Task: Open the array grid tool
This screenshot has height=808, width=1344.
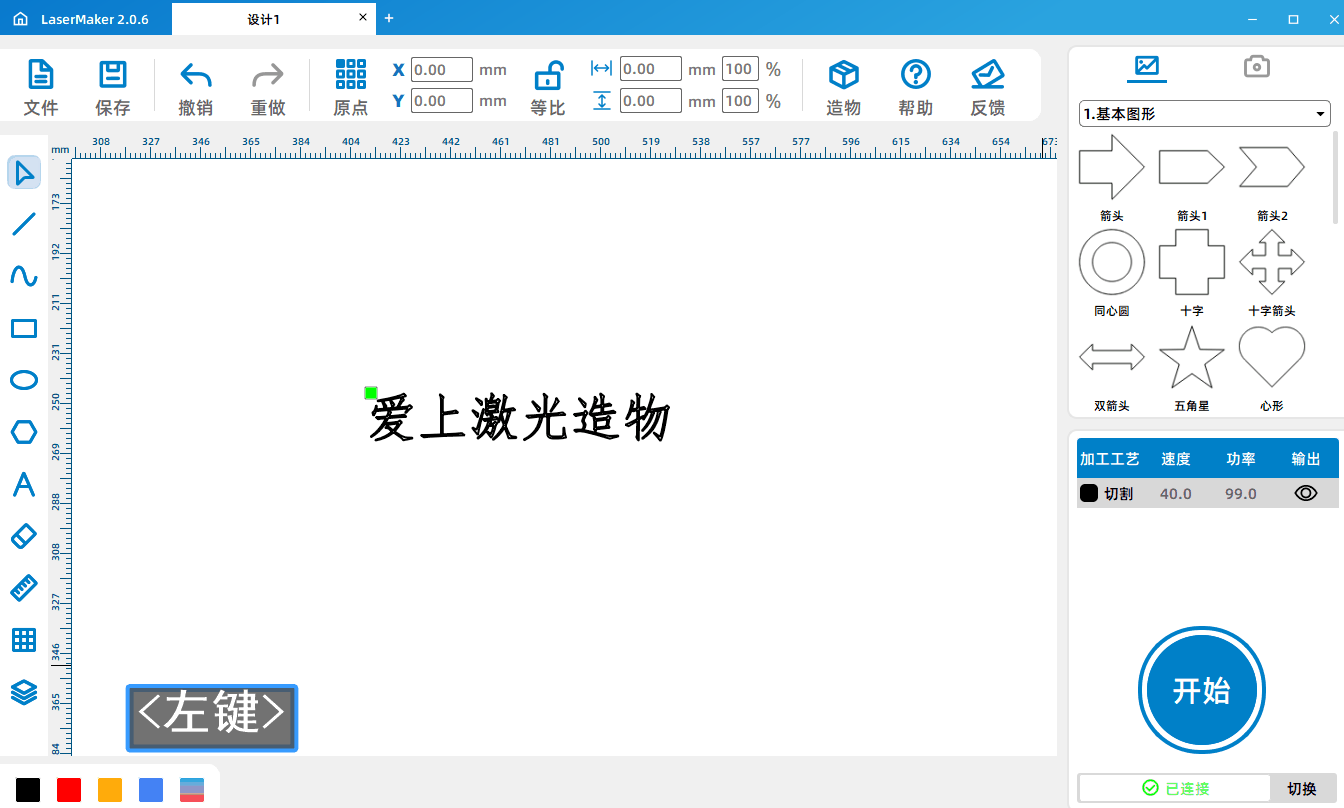Action: click(x=24, y=640)
